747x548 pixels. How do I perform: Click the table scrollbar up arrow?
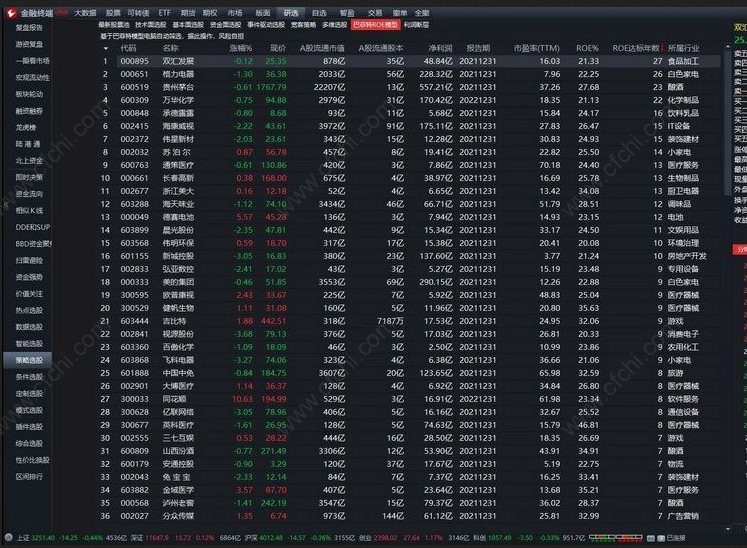coord(727,47)
